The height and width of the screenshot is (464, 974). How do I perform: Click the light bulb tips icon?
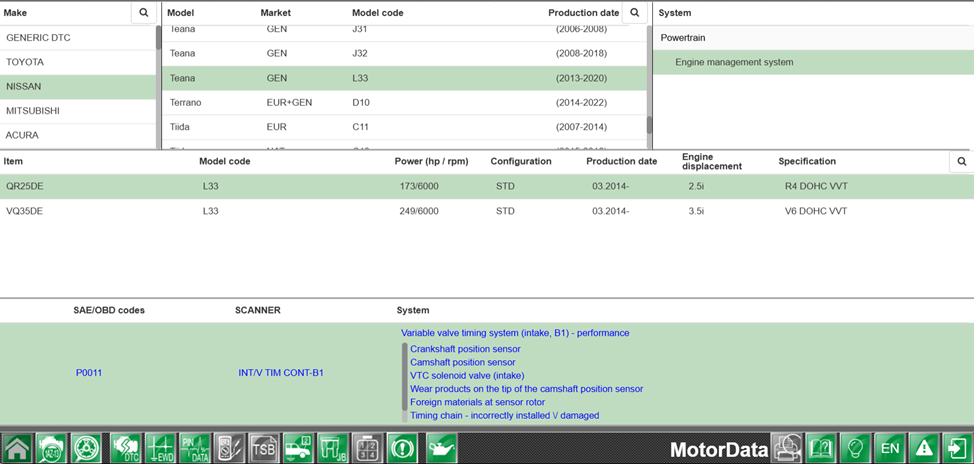coord(856,447)
